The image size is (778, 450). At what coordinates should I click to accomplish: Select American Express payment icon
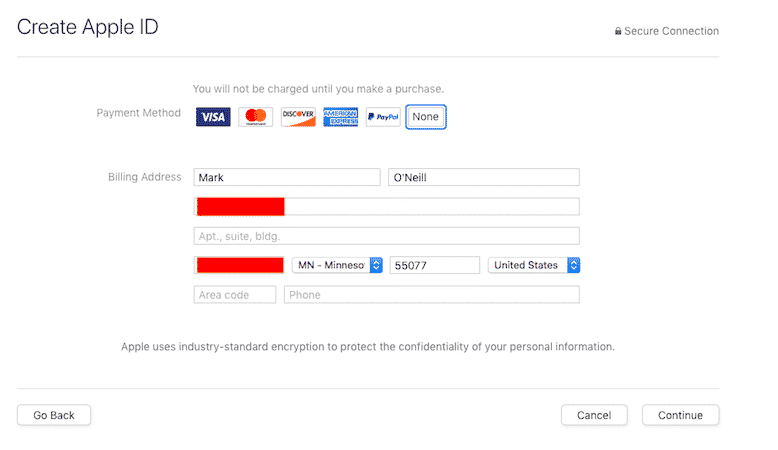[340, 117]
